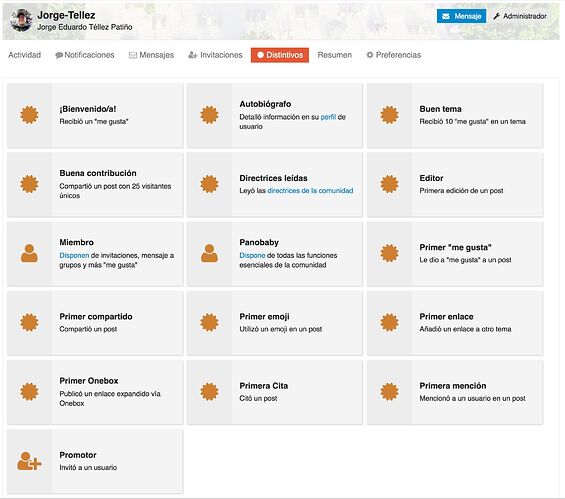Viewport: 565px width, 499px height.
Task: Follow the 'directrices de la comunidad' link
Action: tap(310, 191)
